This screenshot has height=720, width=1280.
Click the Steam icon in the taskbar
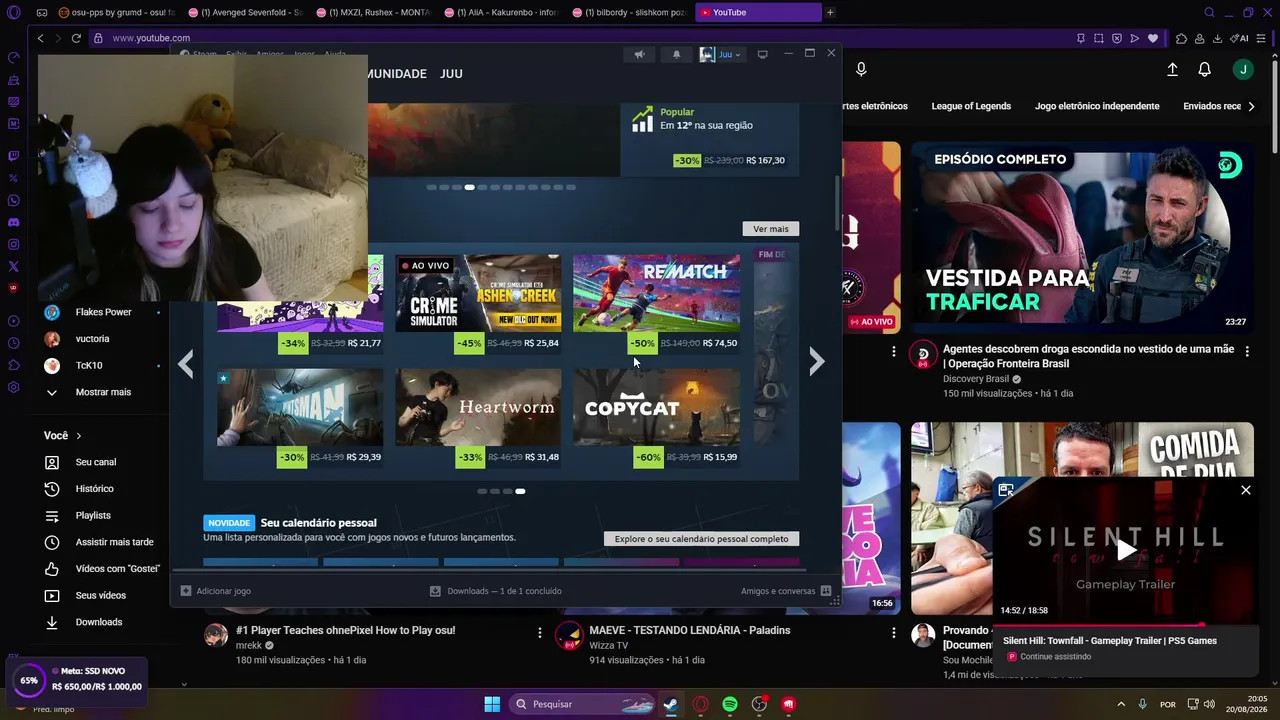click(670, 704)
